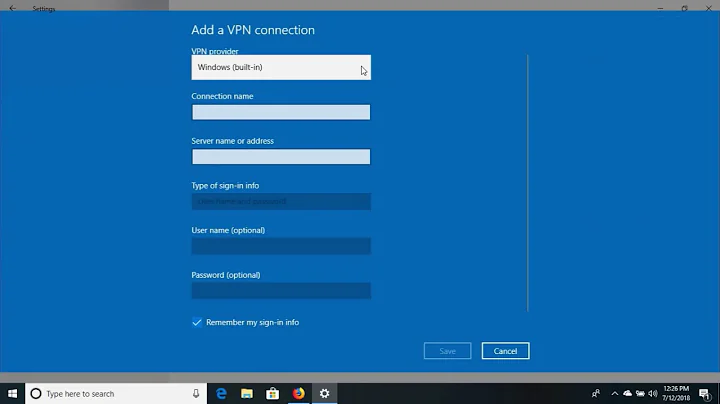720x404 pixels.
Task: Cancel the VPN connection dialog
Action: pos(505,351)
